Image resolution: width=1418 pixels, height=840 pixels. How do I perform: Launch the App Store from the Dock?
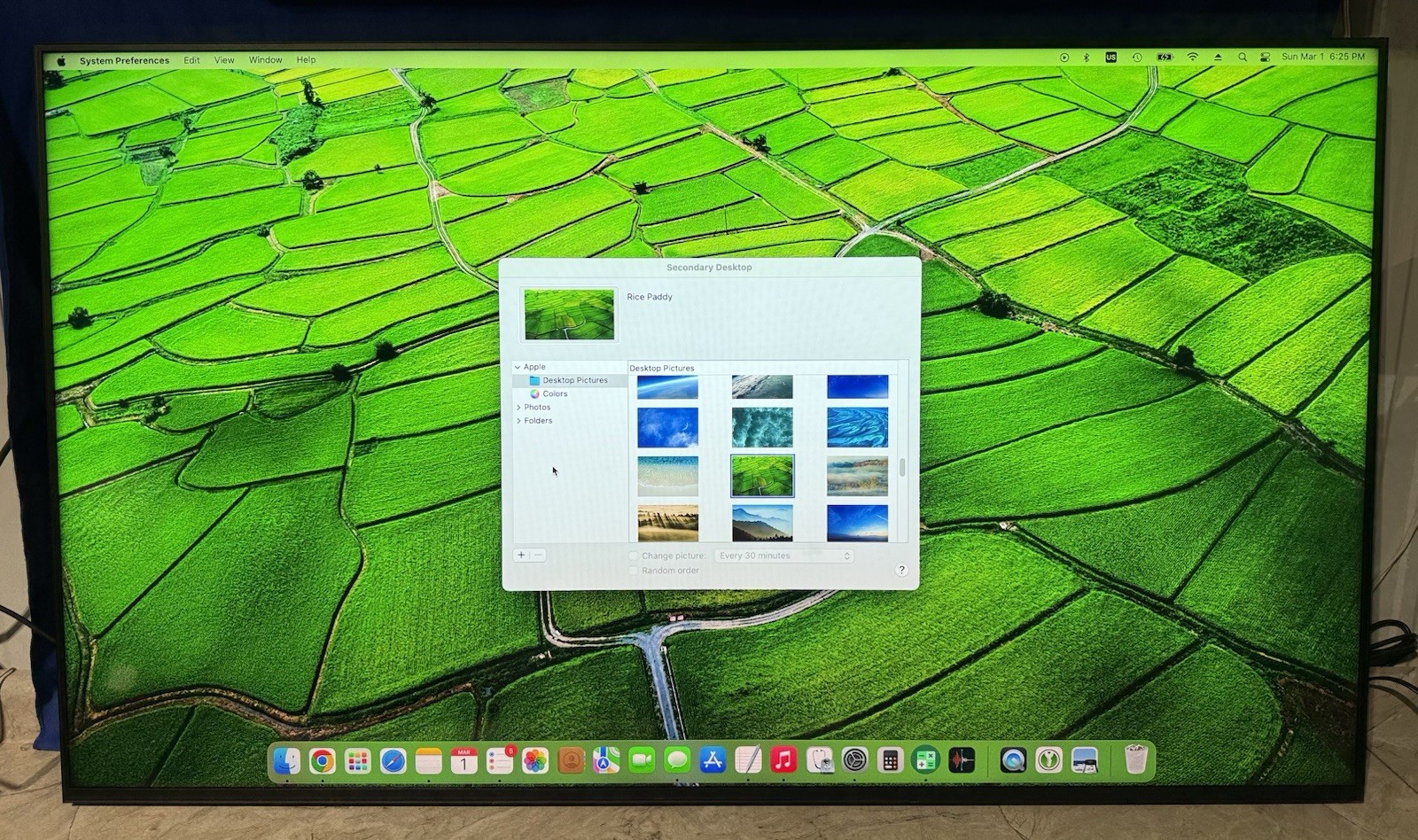[x=713, y=760]
